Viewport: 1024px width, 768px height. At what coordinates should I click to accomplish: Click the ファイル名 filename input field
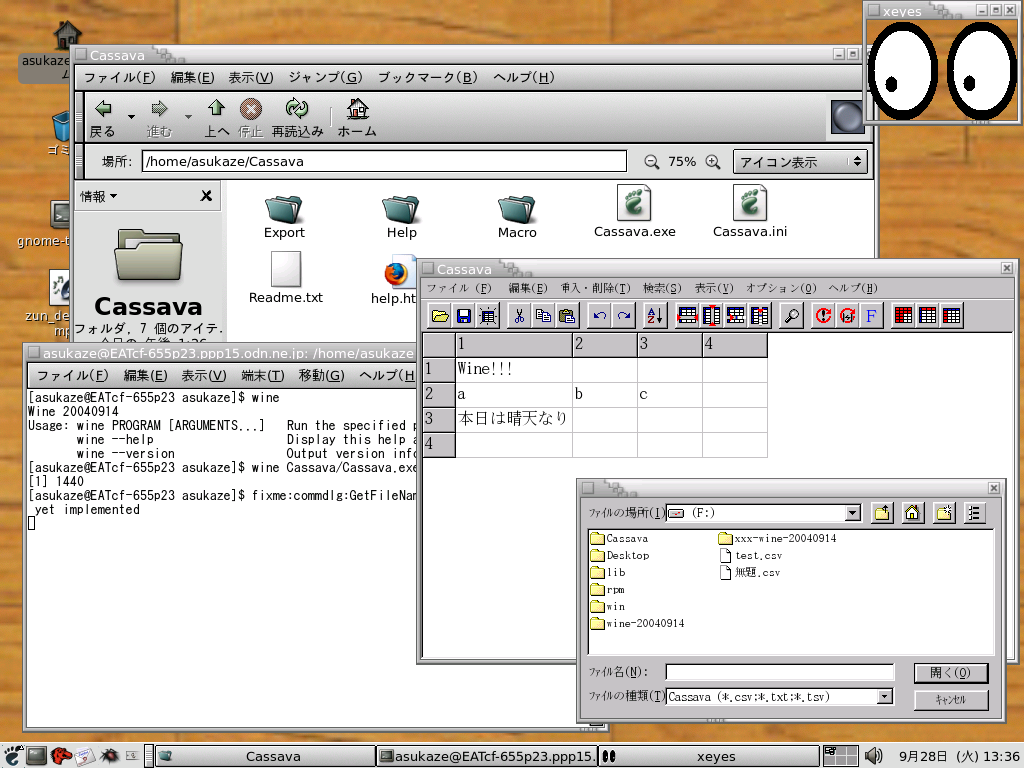tap(780, 673)
